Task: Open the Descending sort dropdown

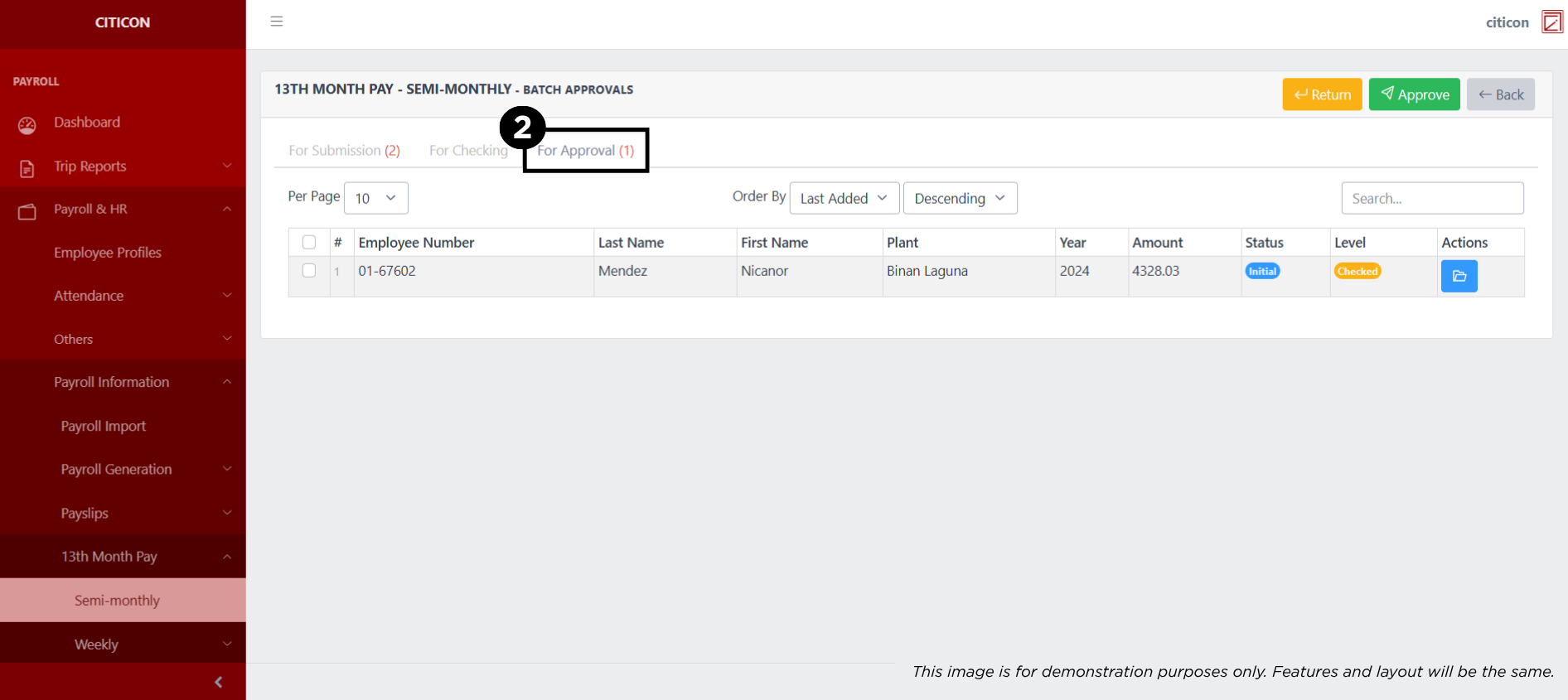Action: click(960, 199)
